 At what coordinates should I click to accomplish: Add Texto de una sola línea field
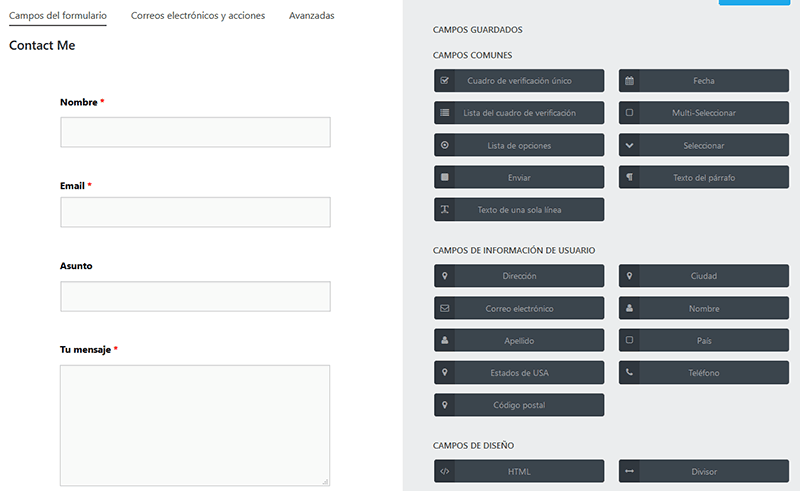coord(519,209)
